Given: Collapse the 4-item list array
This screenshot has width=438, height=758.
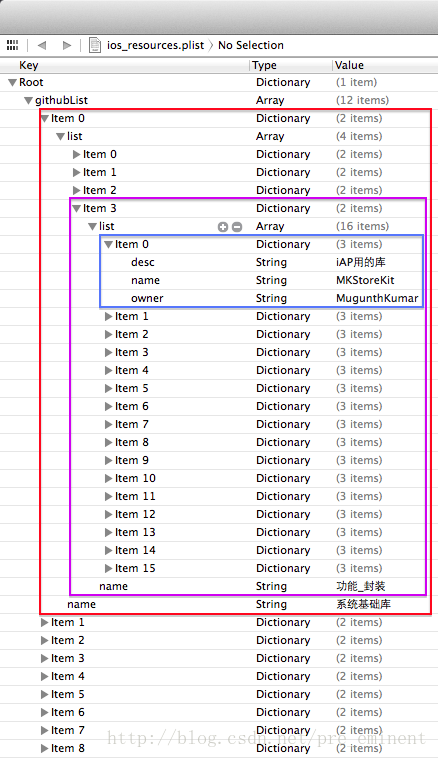Looking at the screenshot, I should (61, 136).
